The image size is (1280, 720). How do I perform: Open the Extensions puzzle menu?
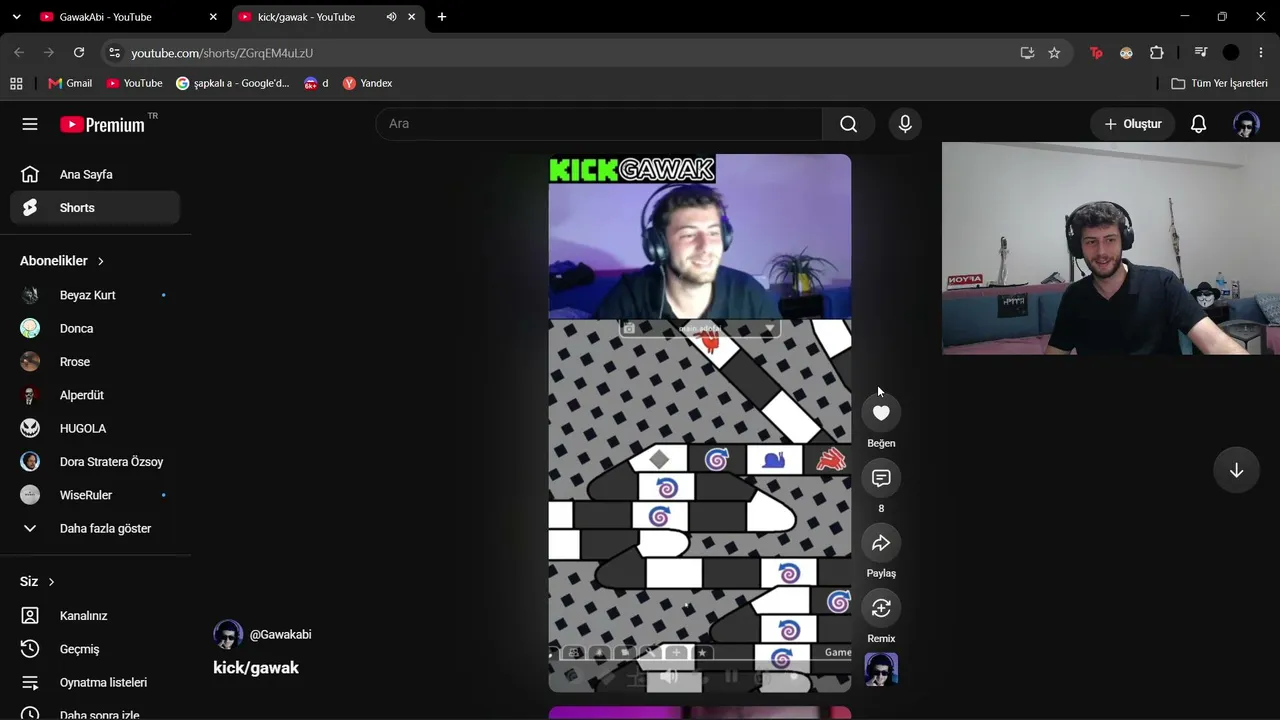coord(1157,53)
